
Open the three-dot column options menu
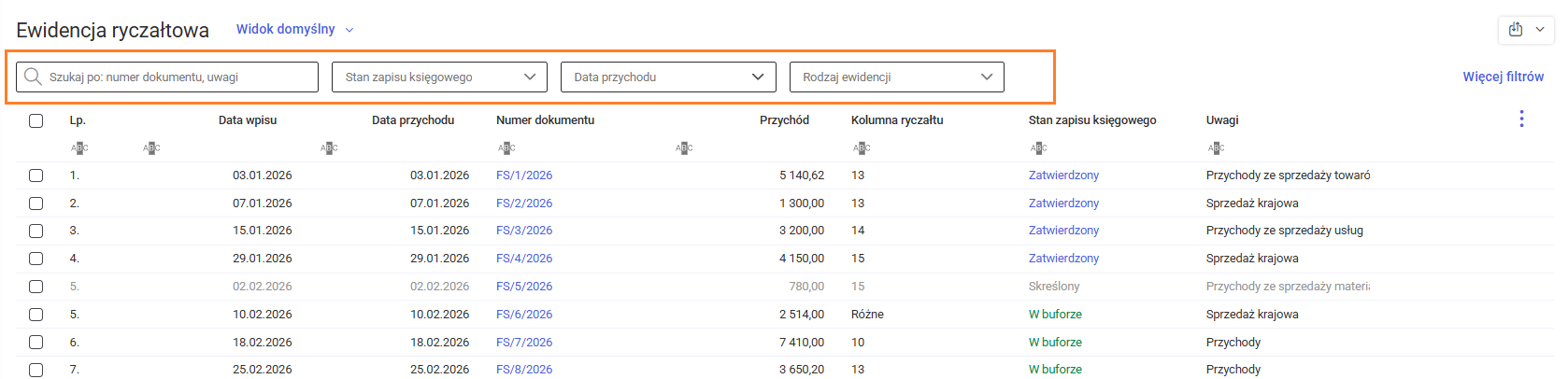coord(1521,119)
